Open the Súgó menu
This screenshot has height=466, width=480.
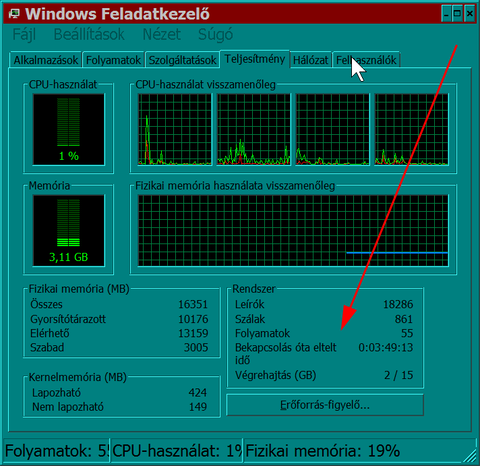(215, 35)
